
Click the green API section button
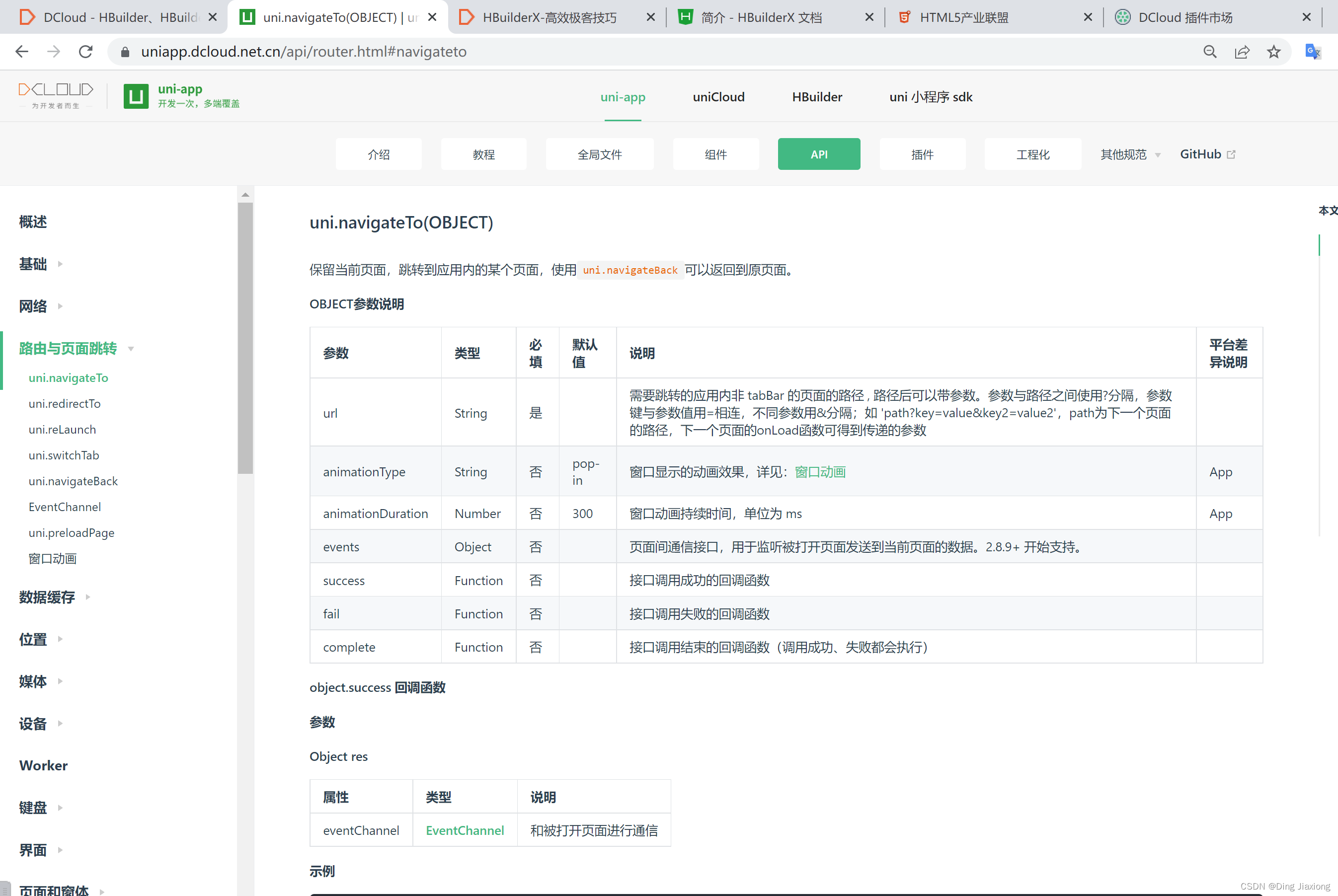pyautogui.click(x=819, y=154)
